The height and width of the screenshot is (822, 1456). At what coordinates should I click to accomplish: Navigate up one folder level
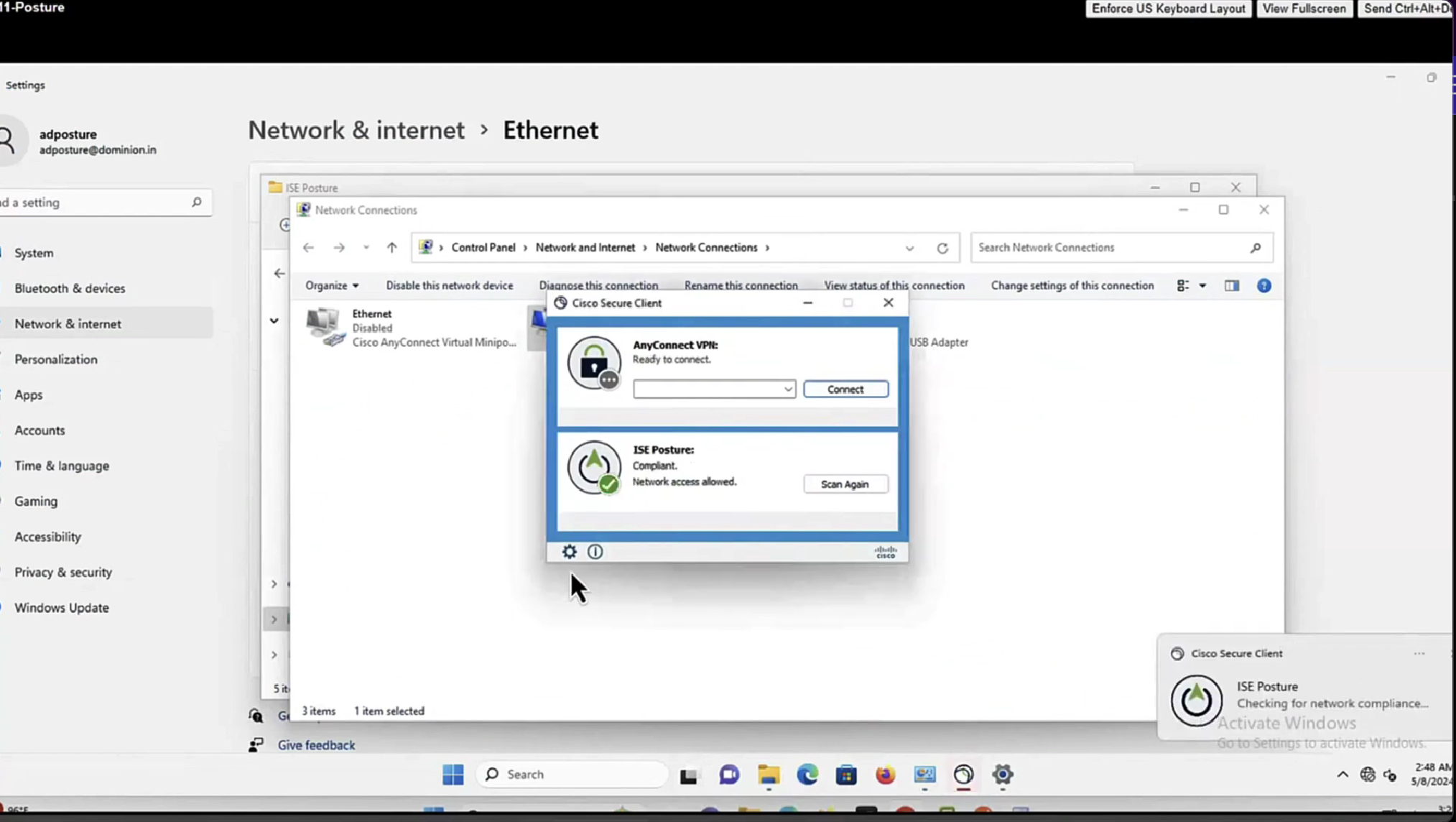391,248
